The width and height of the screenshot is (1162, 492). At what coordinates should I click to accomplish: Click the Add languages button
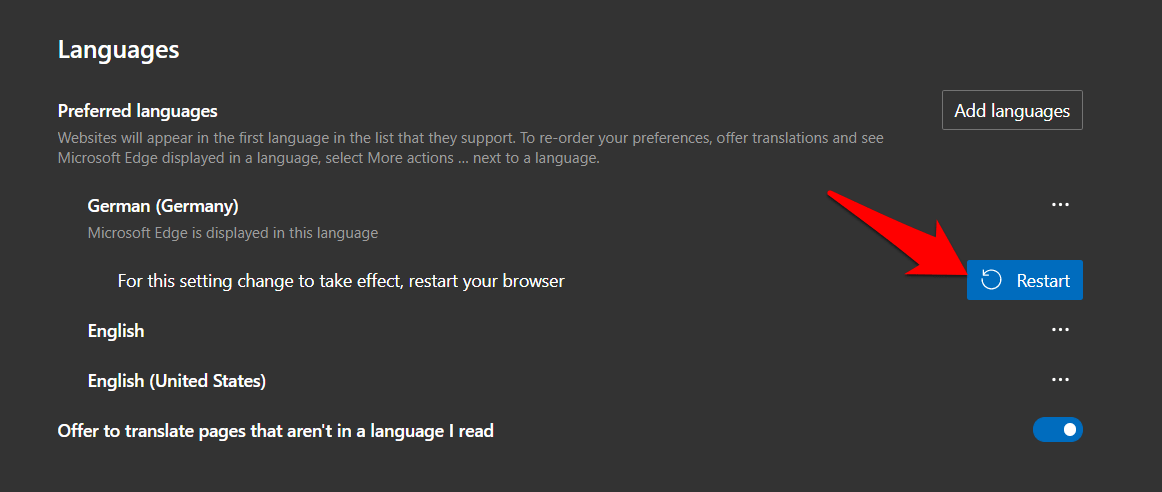pyautogui.click(x=1012, y=110)
